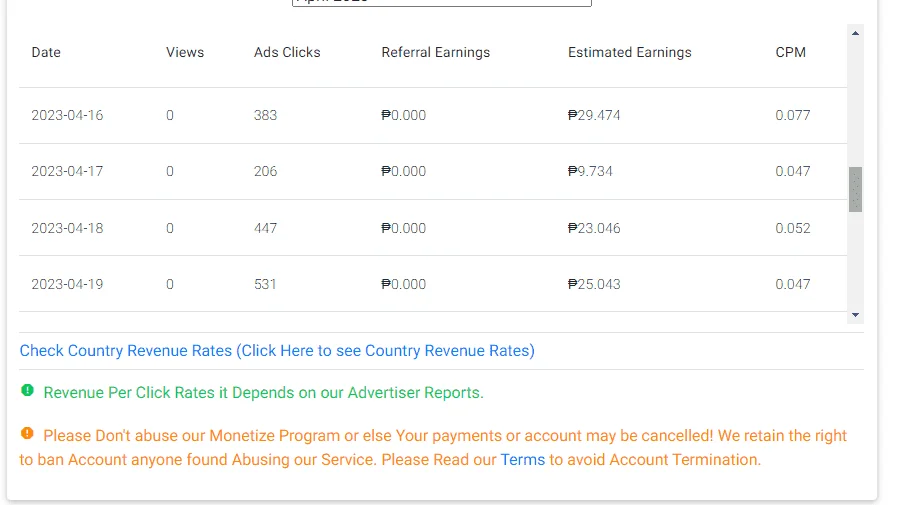Click the Views column header
899x505 pixels.
(185, 52)
